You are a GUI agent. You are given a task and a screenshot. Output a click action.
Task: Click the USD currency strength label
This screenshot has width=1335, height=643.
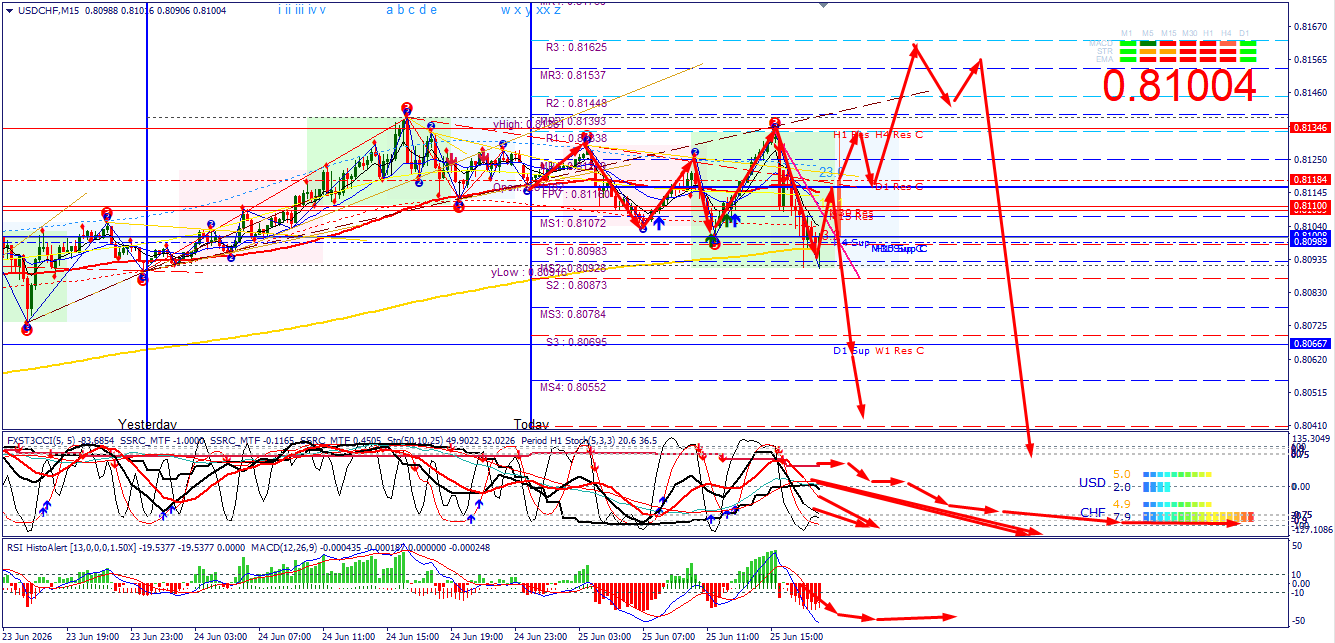[1092, 482]
